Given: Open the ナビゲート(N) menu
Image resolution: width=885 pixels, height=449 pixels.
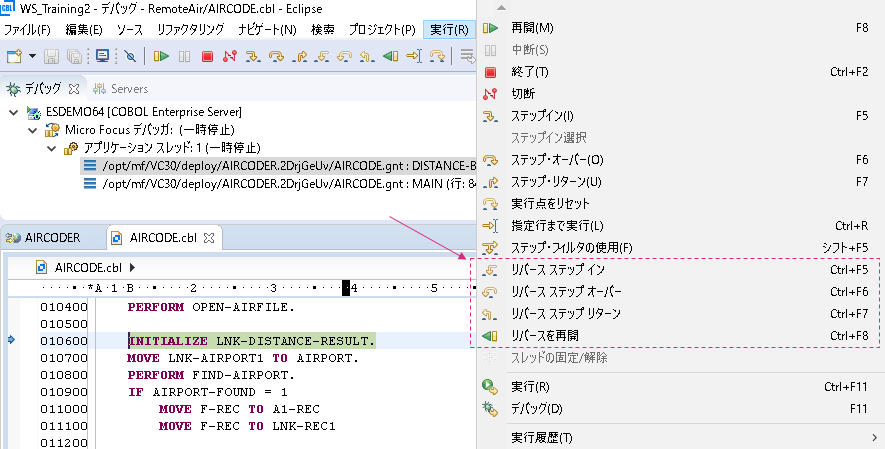Looking at the screenshot, I should (x=267, y=29).
